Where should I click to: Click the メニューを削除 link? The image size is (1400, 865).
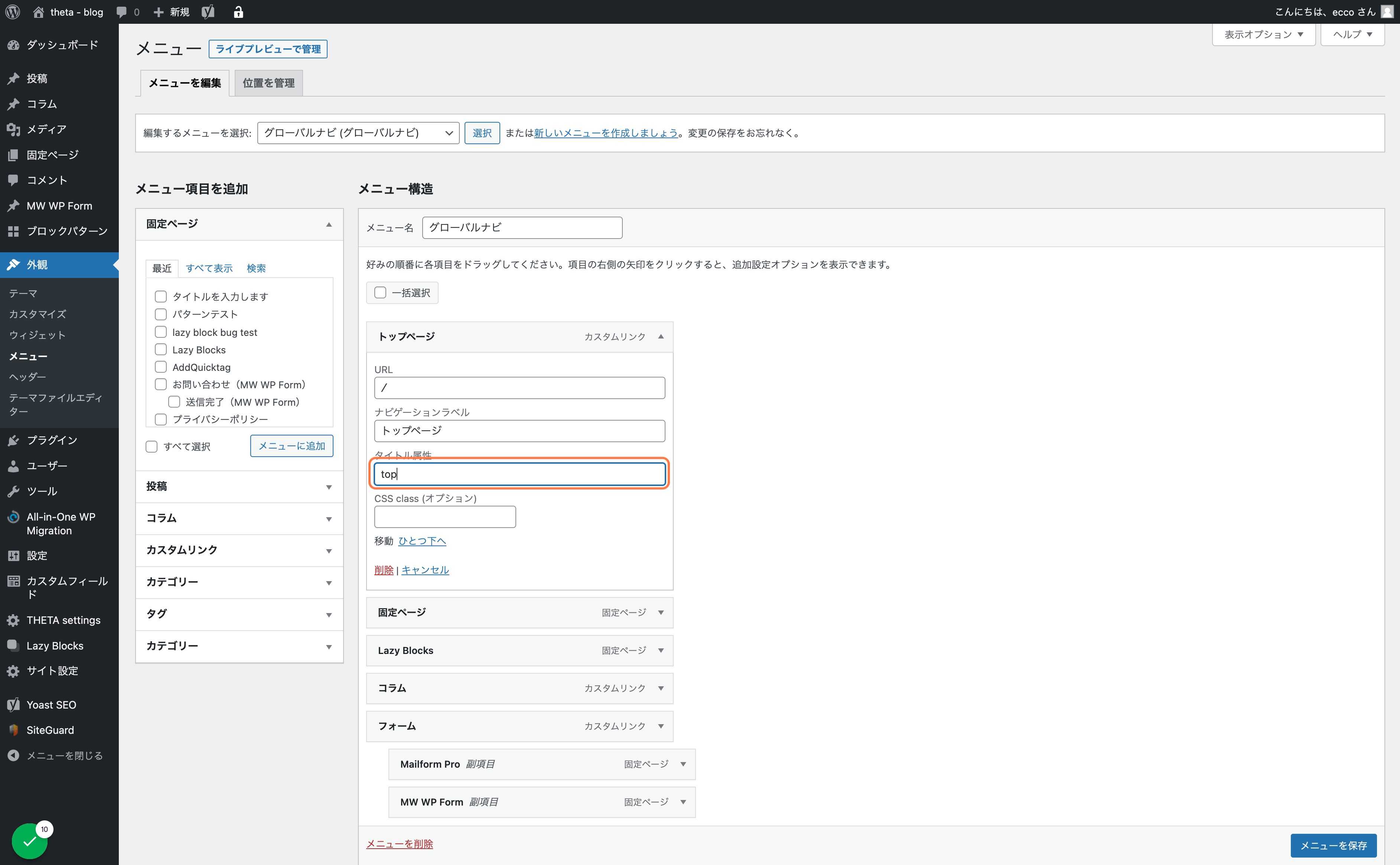(399, 844)
